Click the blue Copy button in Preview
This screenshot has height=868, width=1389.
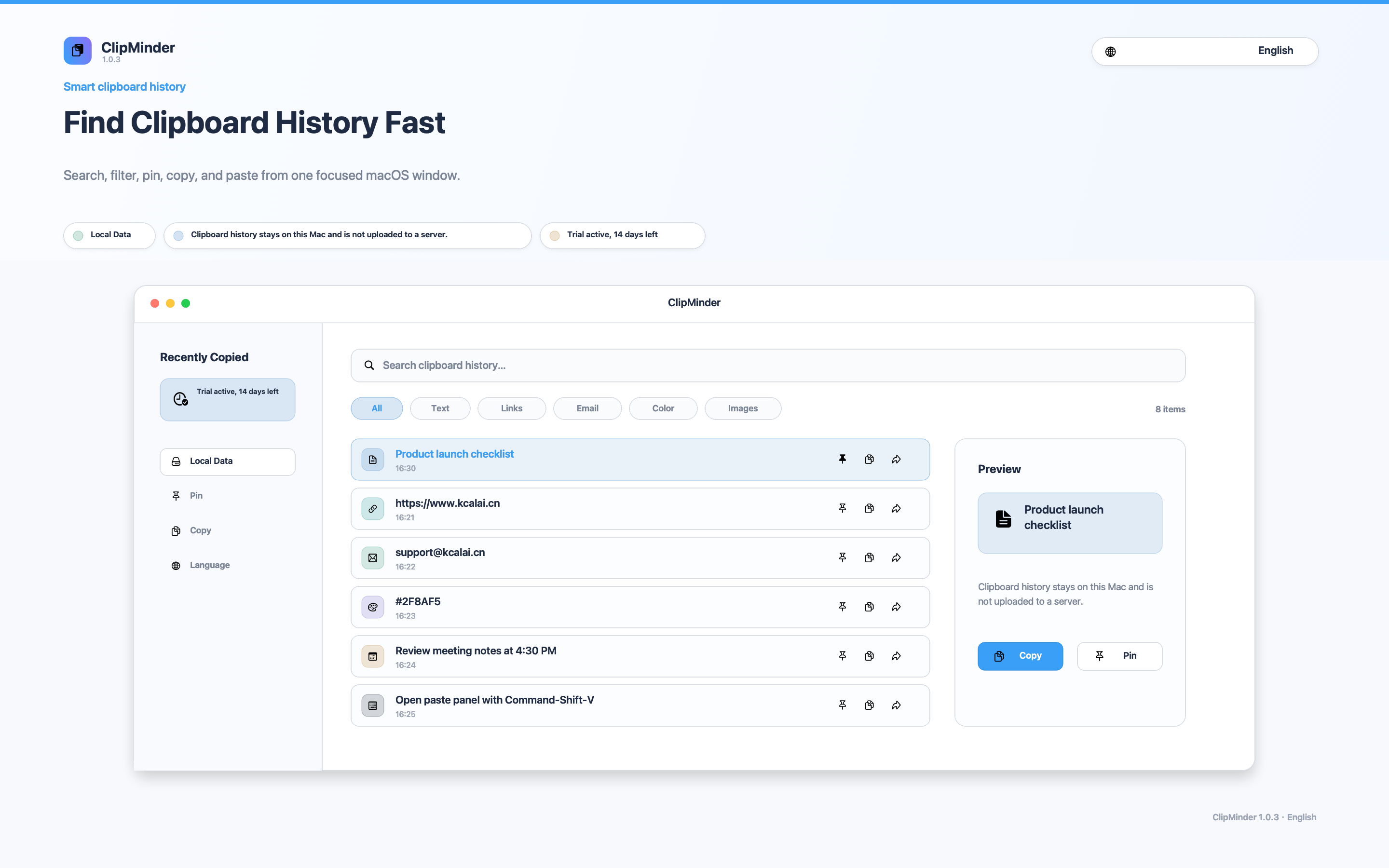(1020, 656)
